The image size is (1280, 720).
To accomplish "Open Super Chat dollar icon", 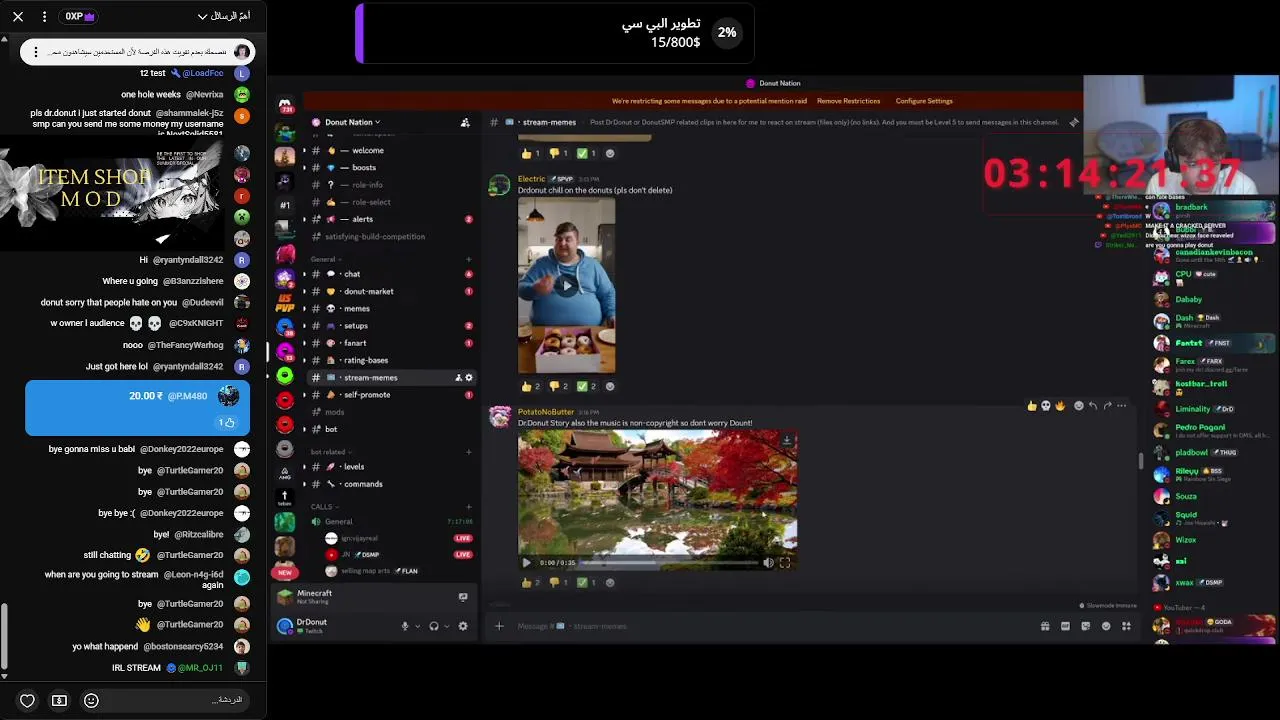I will point(59,700).
